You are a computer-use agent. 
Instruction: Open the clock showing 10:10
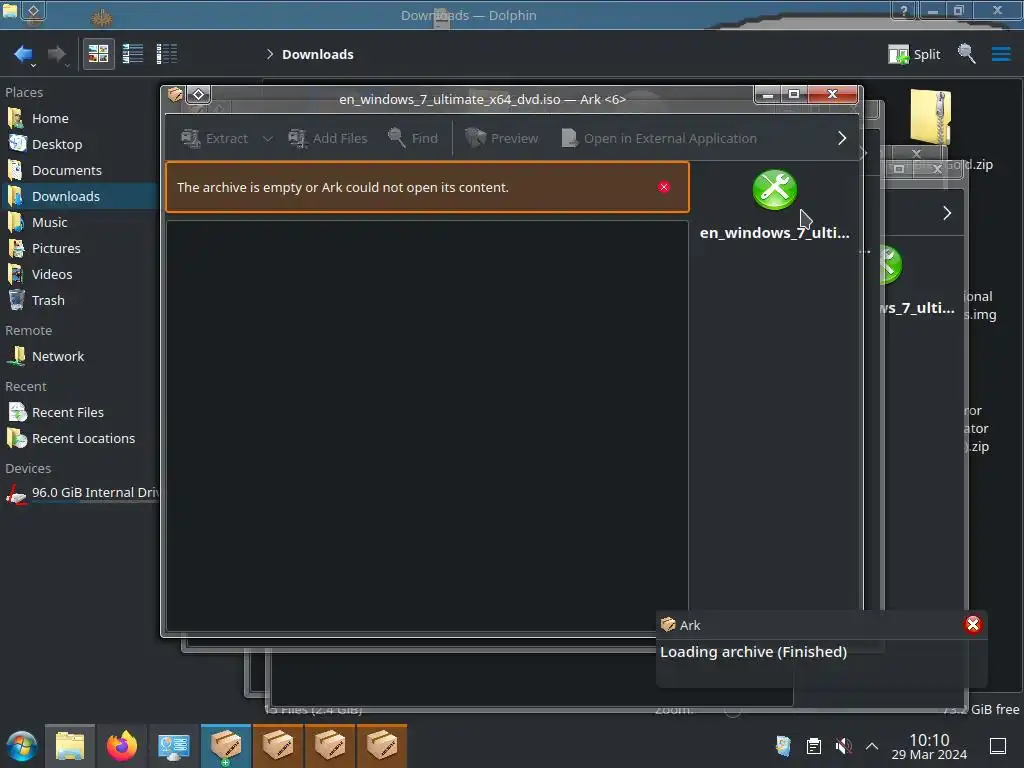929,746
